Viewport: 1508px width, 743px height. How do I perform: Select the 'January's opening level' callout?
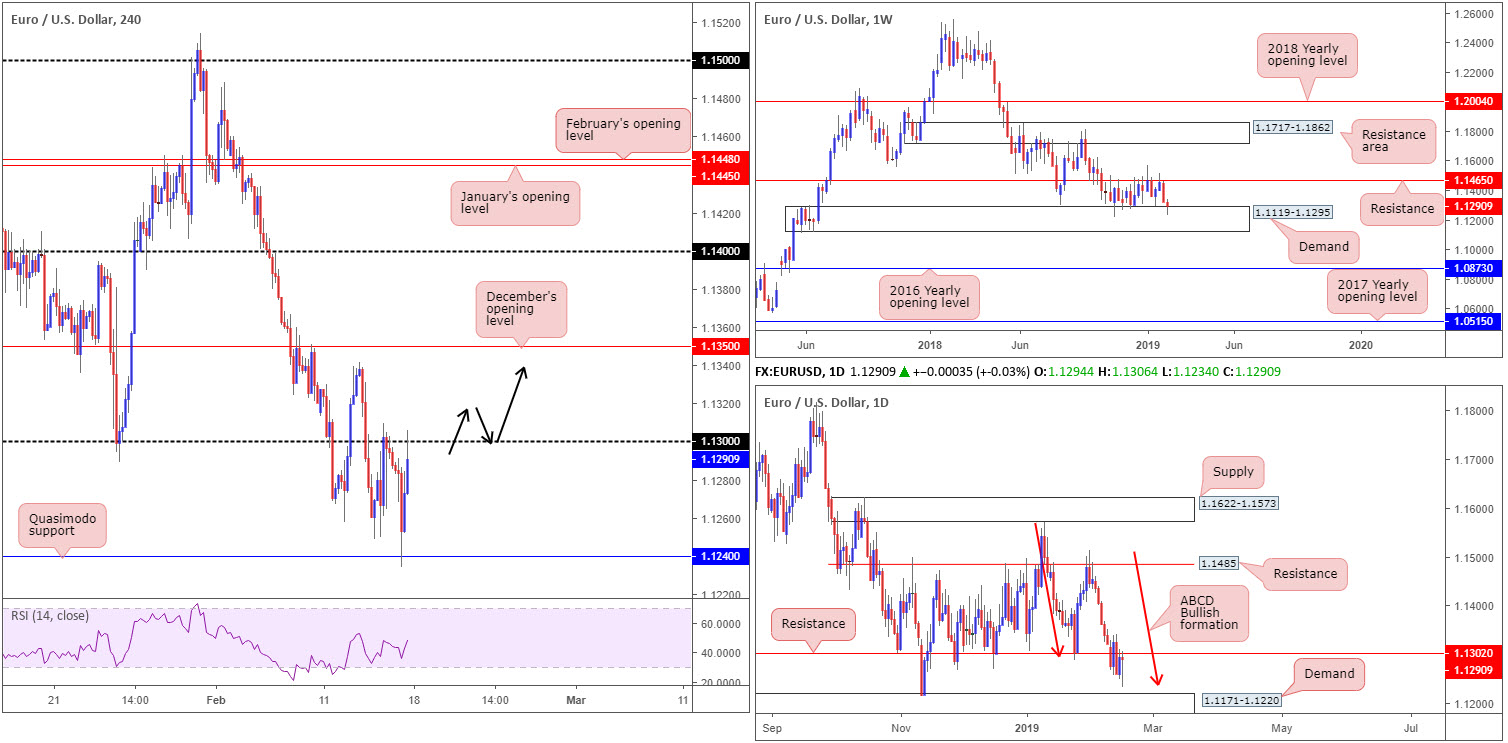coord(514,203)
